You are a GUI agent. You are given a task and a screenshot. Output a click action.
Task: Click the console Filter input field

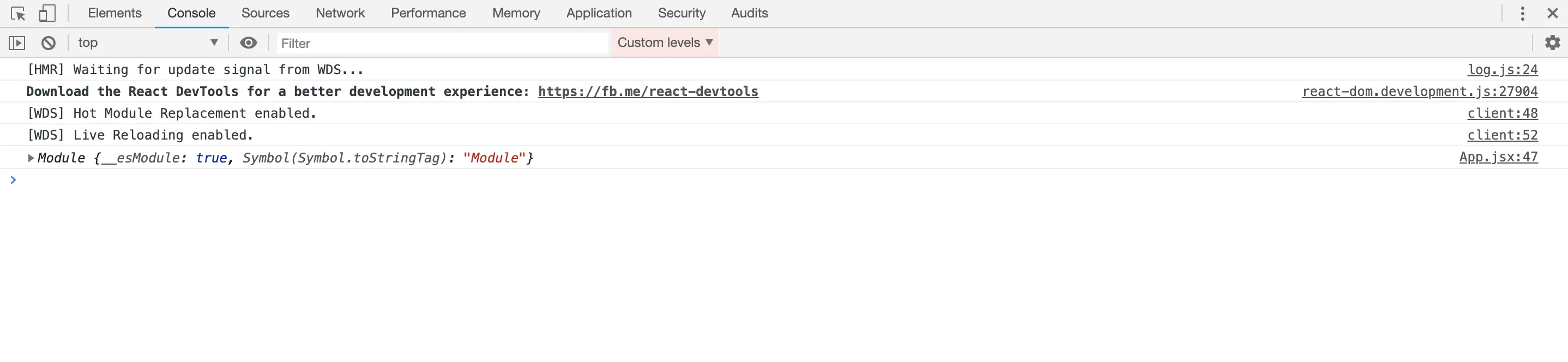[442, 43]
